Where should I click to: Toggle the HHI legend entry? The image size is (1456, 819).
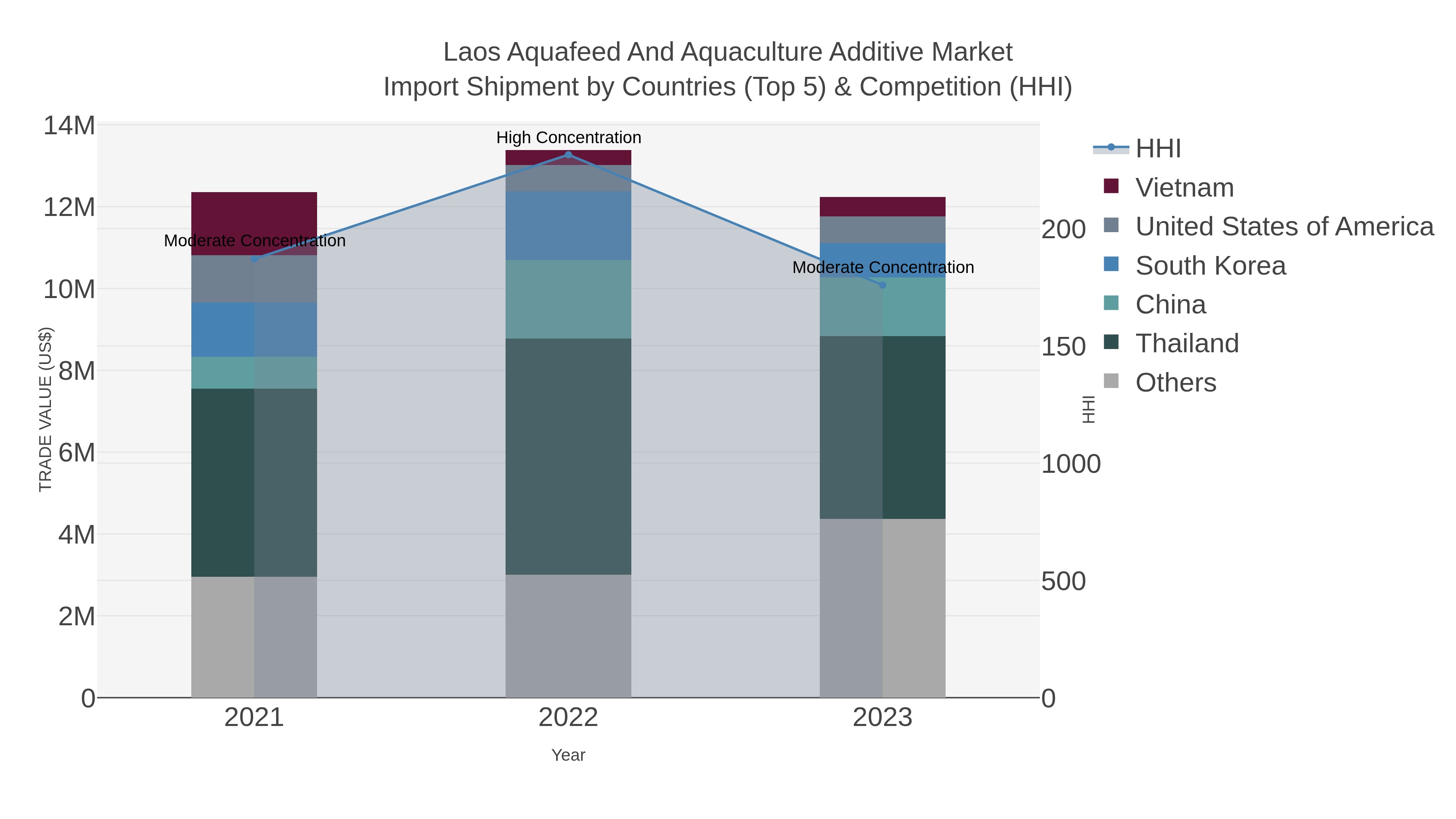tap(1137, 148)
